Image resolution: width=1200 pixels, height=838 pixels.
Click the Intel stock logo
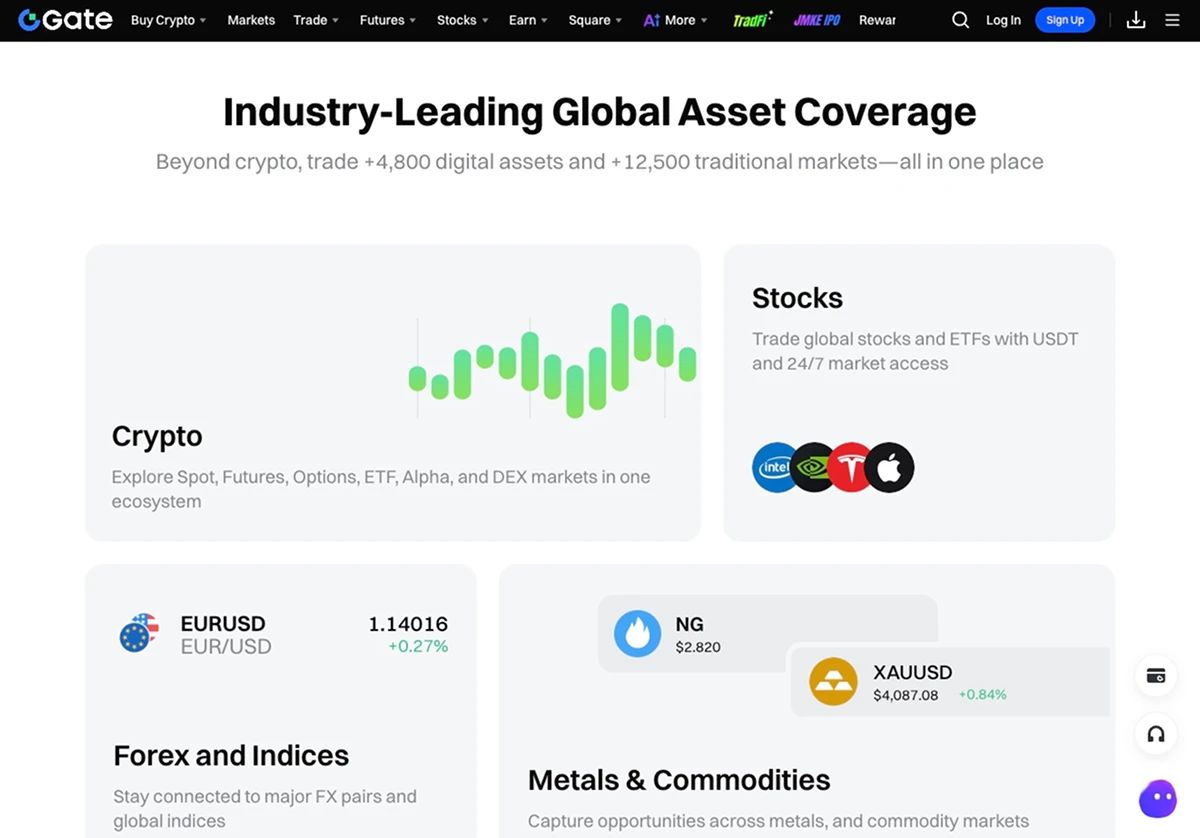[x=776, y=467]
